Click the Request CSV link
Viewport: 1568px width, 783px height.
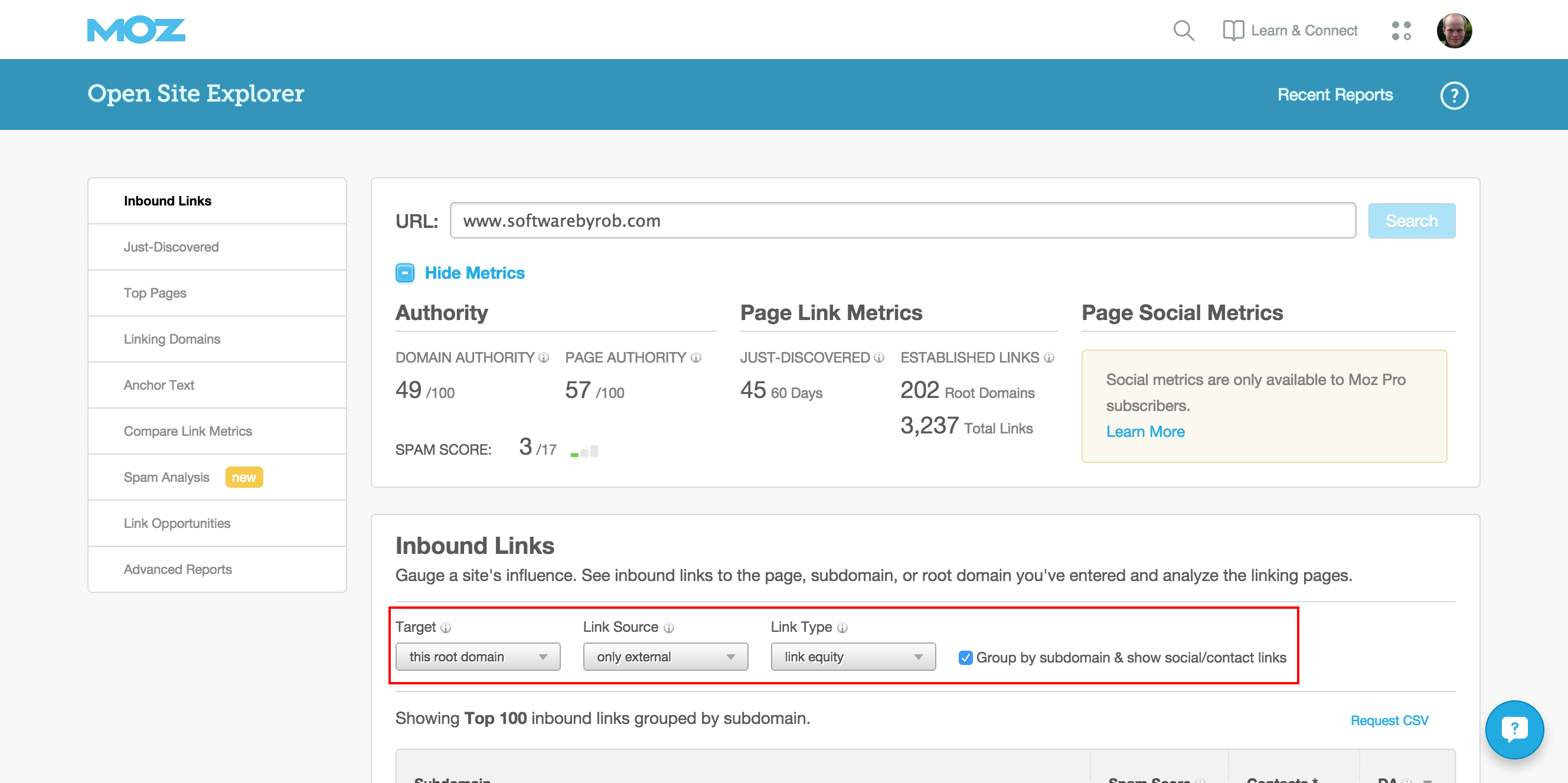click(x=1389, y=720)
